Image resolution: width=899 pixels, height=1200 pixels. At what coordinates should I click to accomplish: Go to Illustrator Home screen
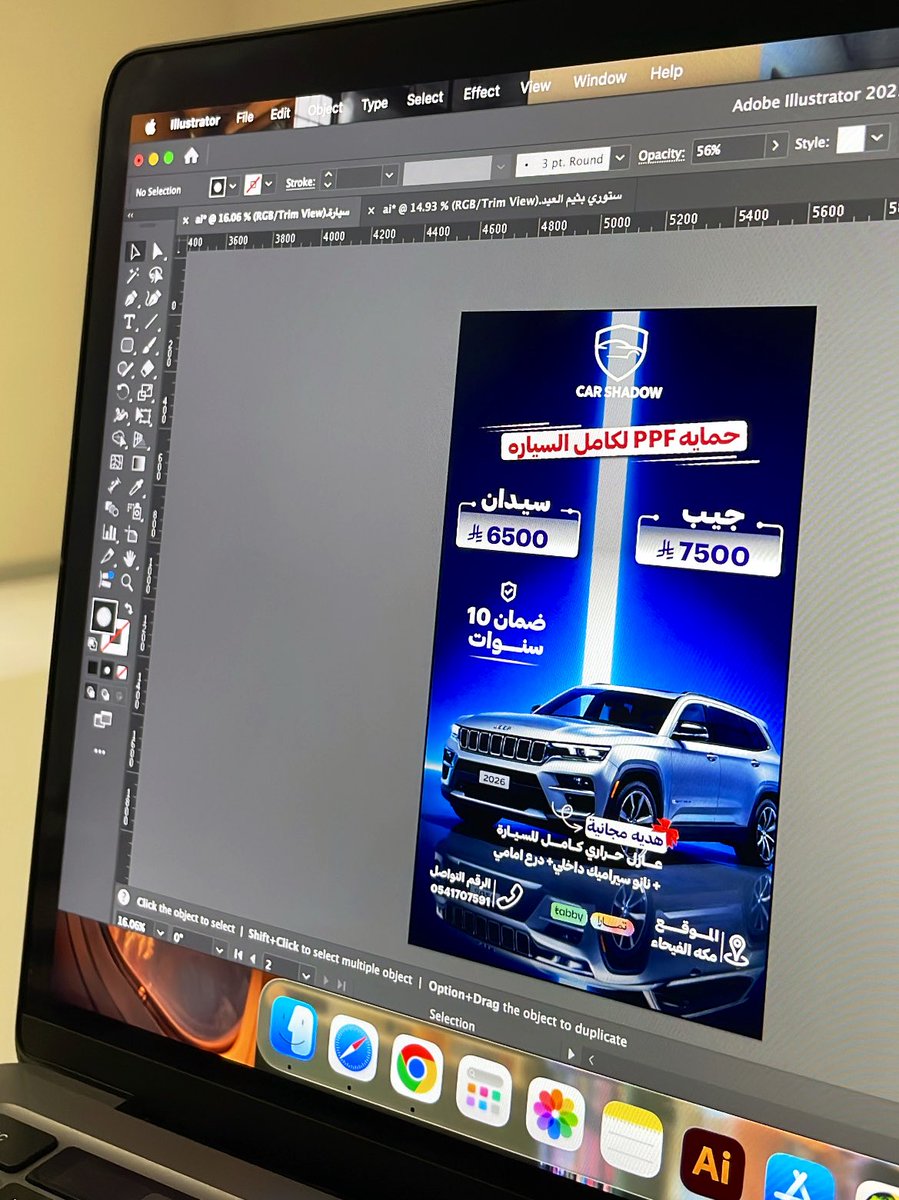pos(191,156)
